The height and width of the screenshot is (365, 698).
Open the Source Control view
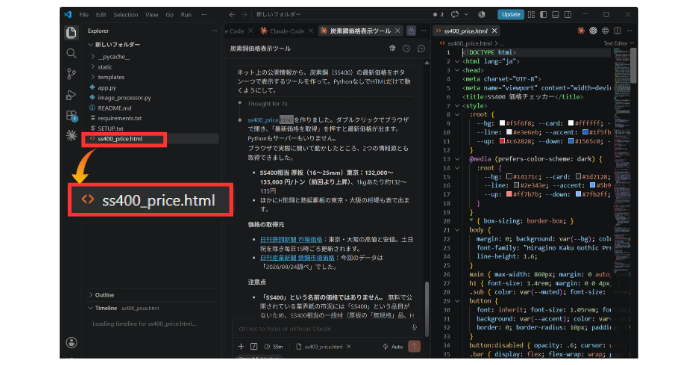click(x=71, y=74)
